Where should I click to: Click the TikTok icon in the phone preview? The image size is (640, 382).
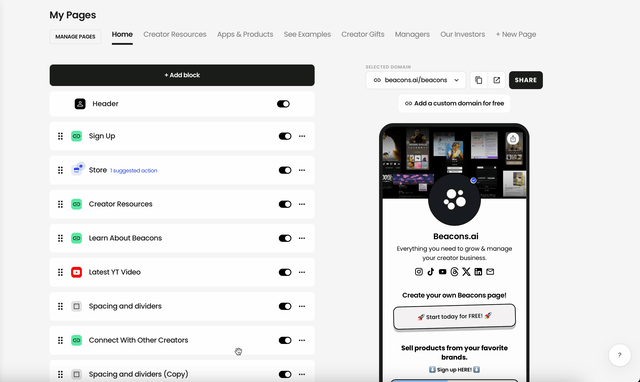click(431, 272)
